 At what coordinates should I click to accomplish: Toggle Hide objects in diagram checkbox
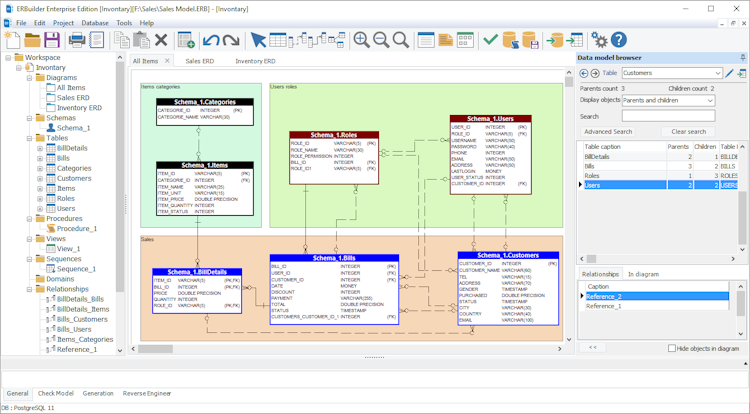click(672, 349)
